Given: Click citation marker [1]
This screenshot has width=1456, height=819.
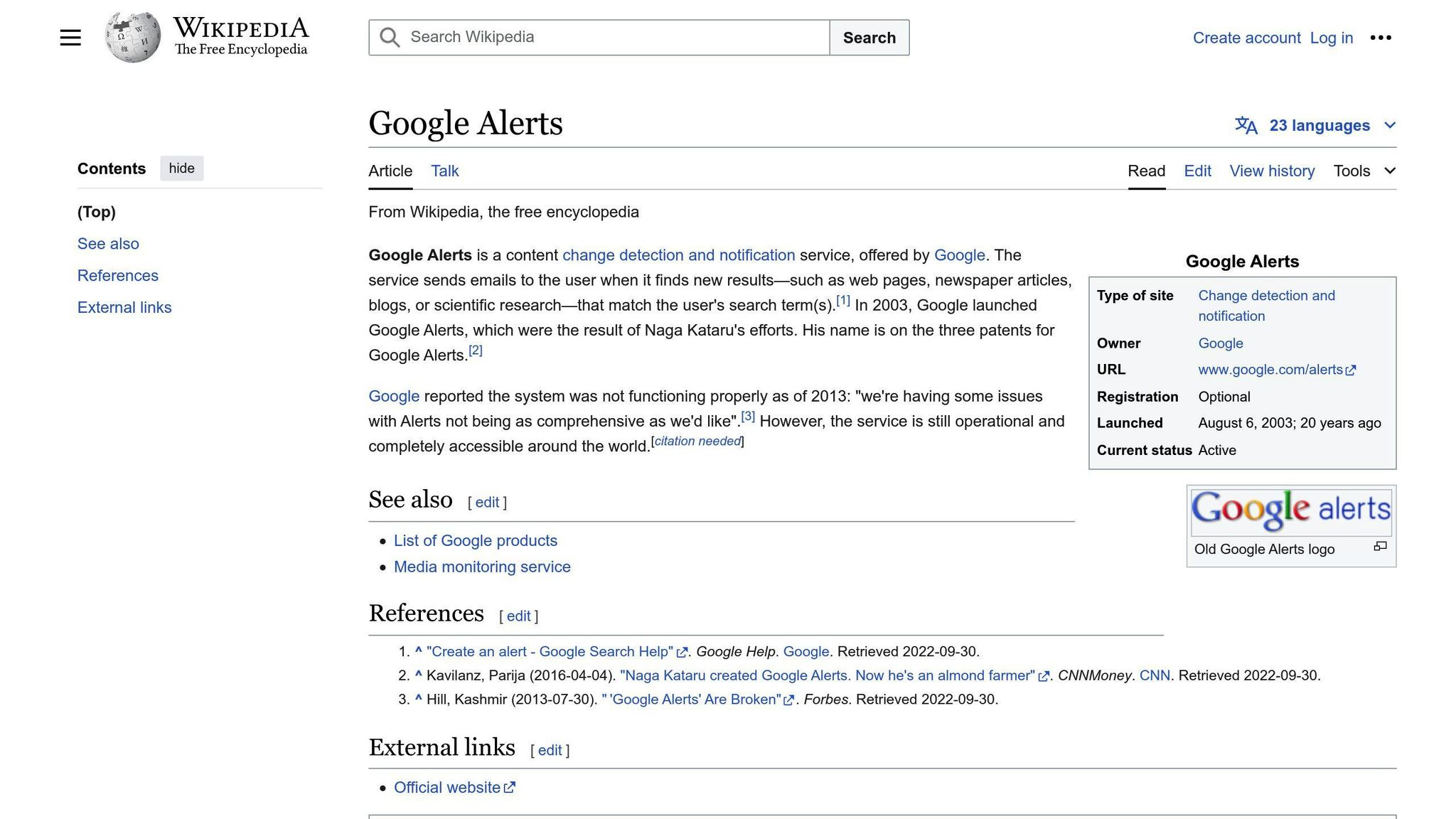Looking at the screenshot, I should pyautogui.click(x=843, y=300).
